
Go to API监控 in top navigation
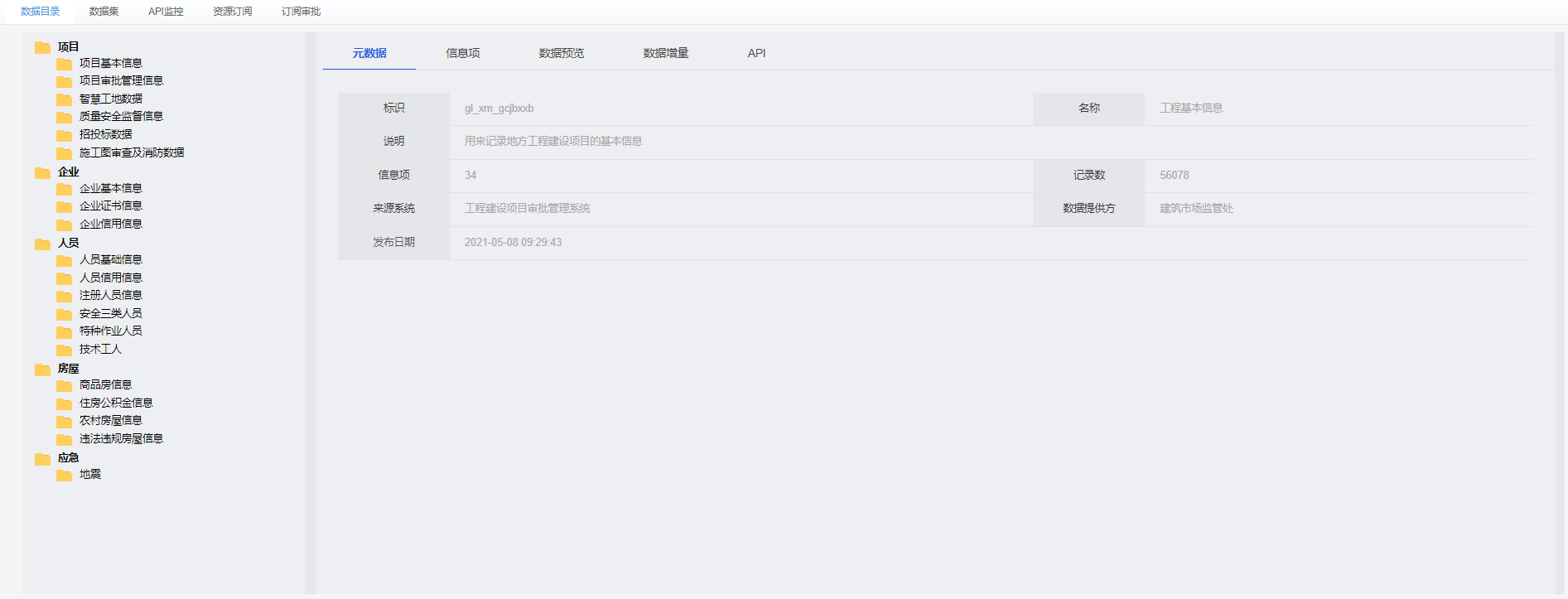[x=166, y=12]
